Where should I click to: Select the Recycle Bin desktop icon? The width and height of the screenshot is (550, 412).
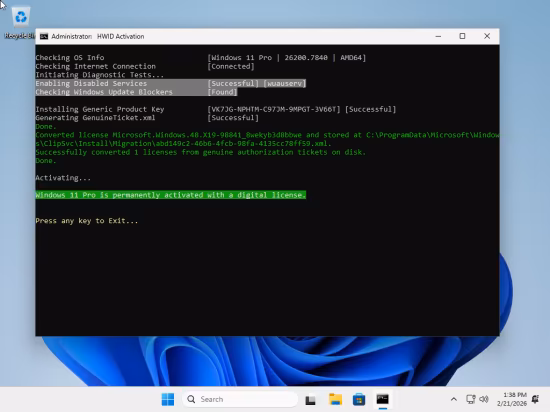[20, 22]
